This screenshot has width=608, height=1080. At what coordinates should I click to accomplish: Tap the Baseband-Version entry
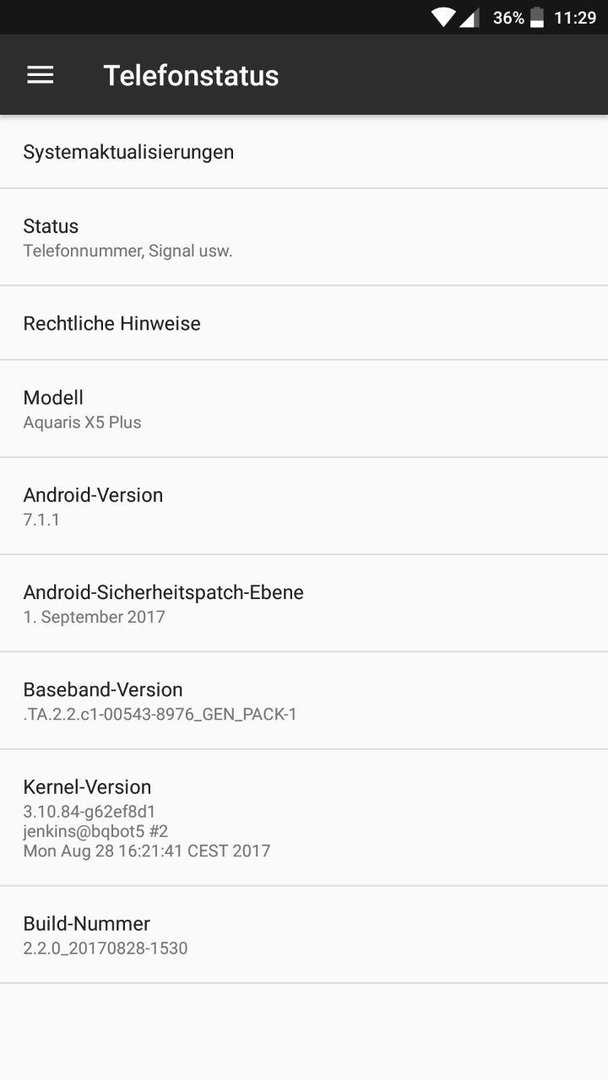(304, 700)
